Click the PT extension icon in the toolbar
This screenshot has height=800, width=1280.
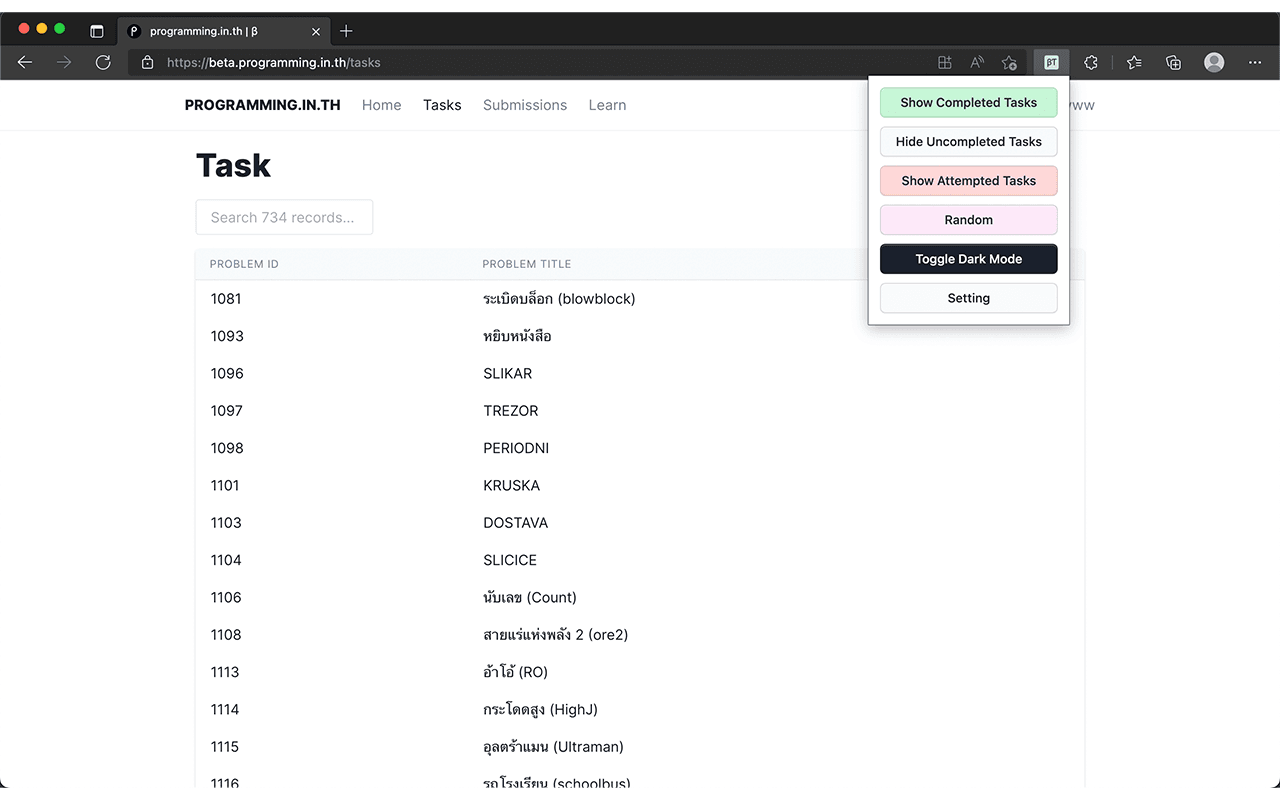[x=1051, y=62]
